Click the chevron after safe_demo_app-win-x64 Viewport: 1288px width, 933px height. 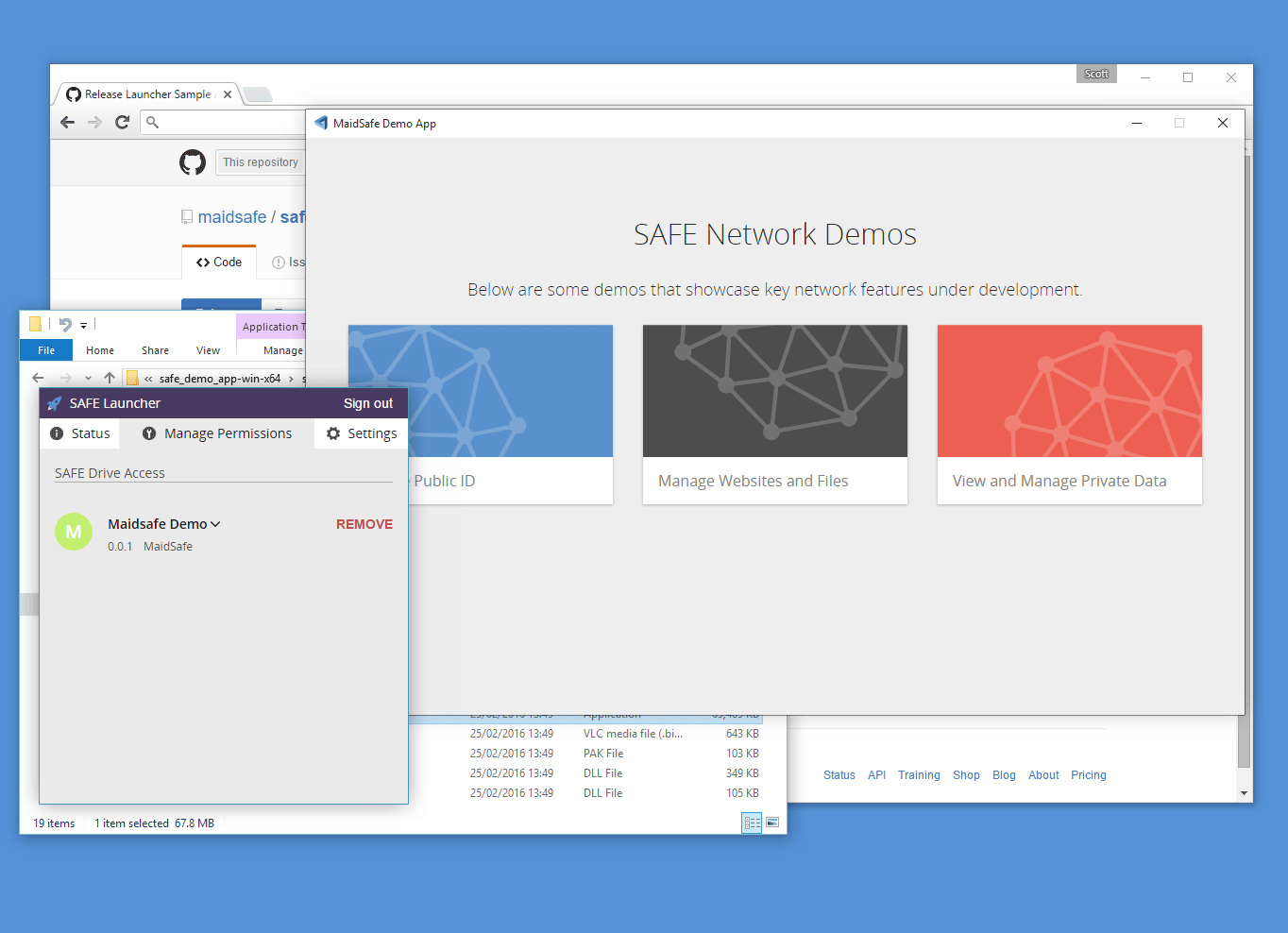[291, 379]
